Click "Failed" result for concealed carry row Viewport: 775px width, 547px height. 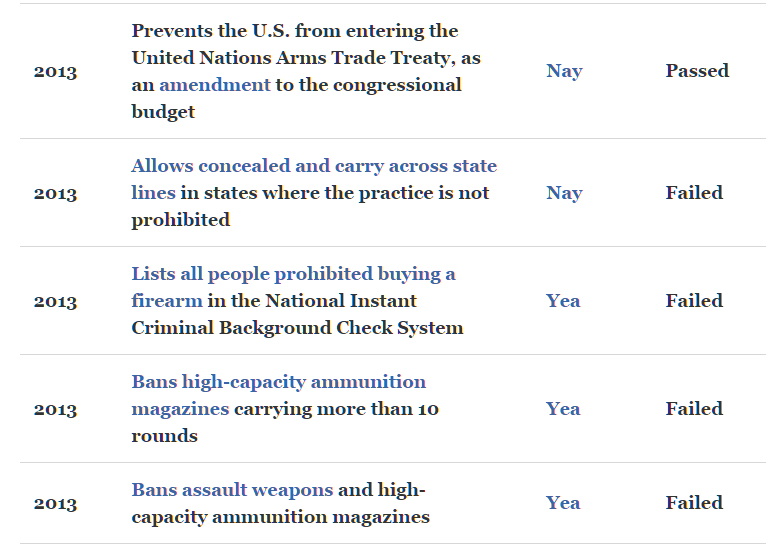pos(694,193)
